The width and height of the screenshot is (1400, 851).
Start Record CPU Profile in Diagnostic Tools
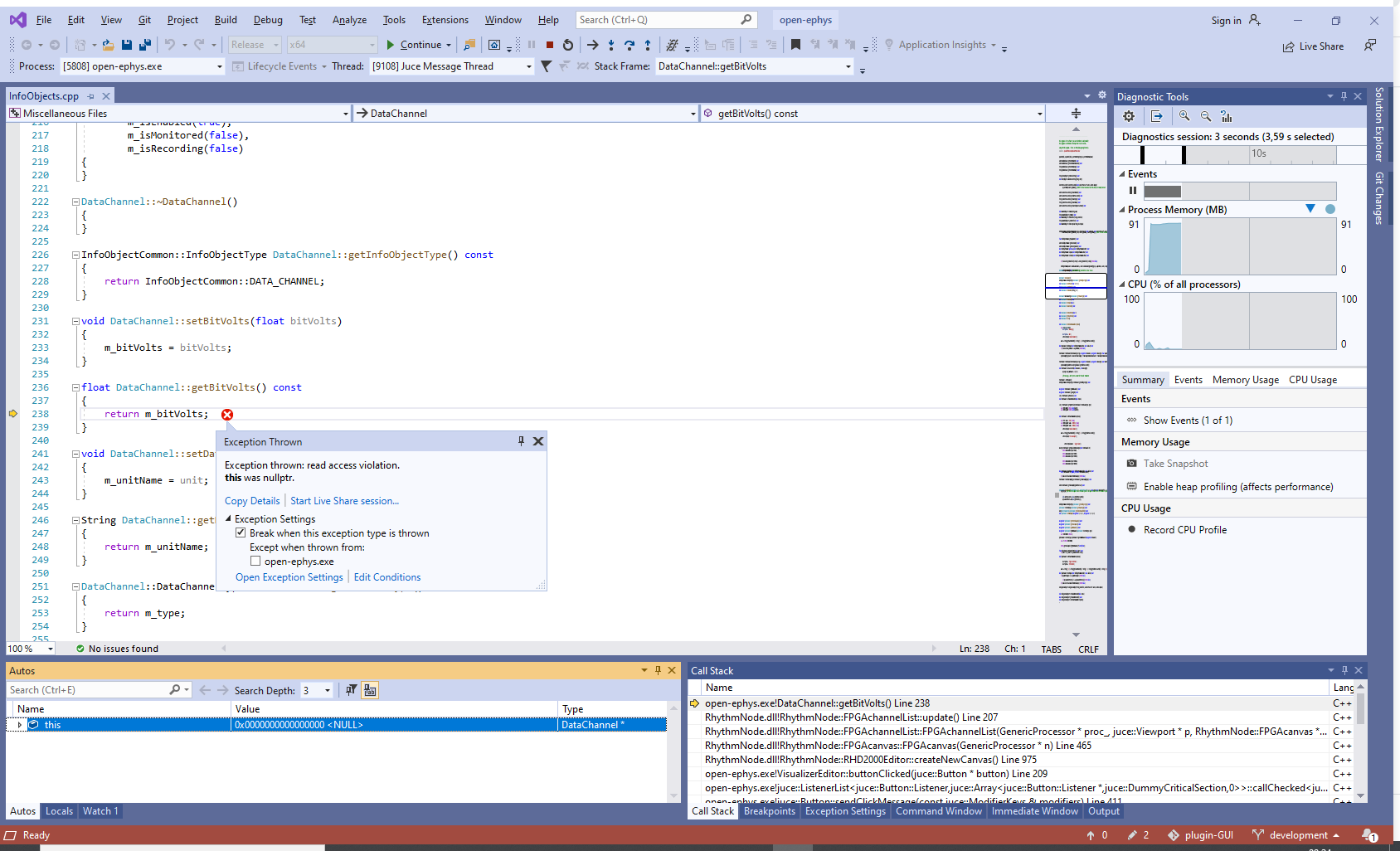[x=1184, y=529]
